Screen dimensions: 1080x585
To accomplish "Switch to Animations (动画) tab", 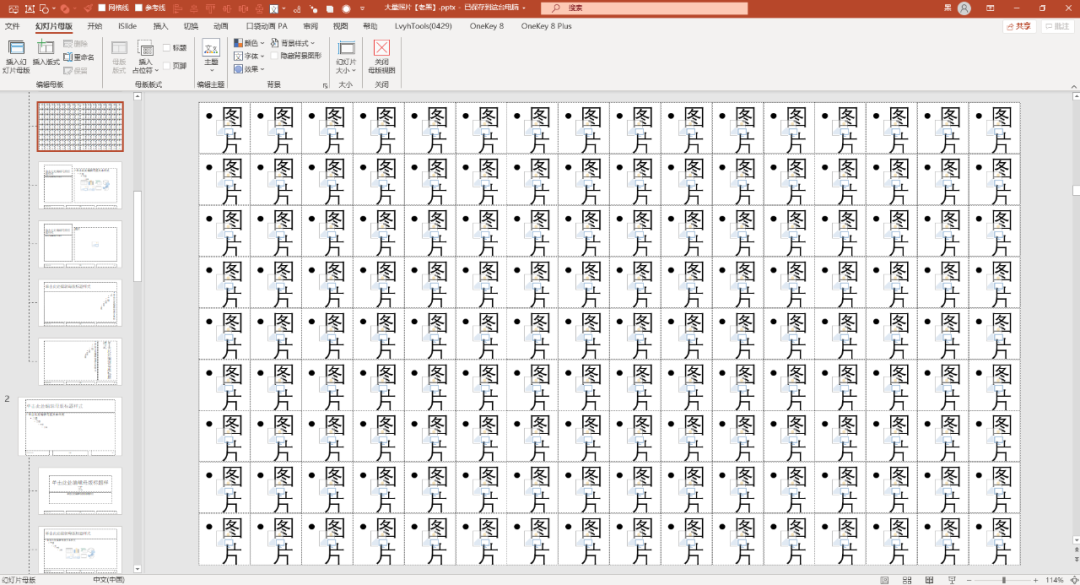I will click(x=220, y=26).
